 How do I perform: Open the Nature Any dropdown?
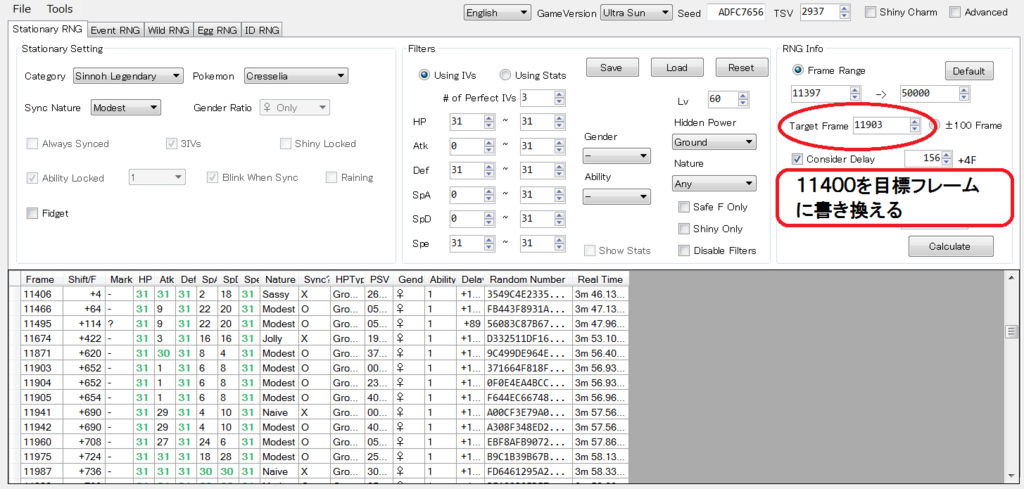(714, 184)
